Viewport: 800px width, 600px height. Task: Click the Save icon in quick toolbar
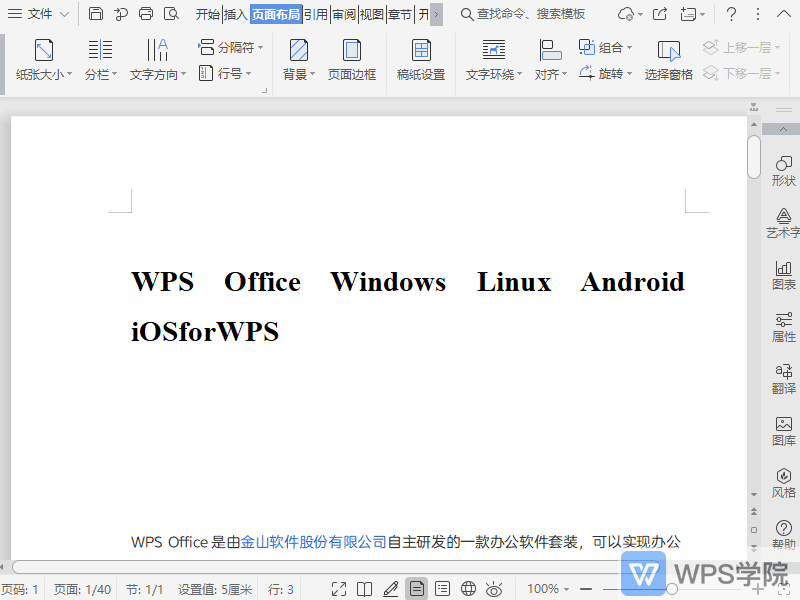pyautogui.click(x=96, y=14)
